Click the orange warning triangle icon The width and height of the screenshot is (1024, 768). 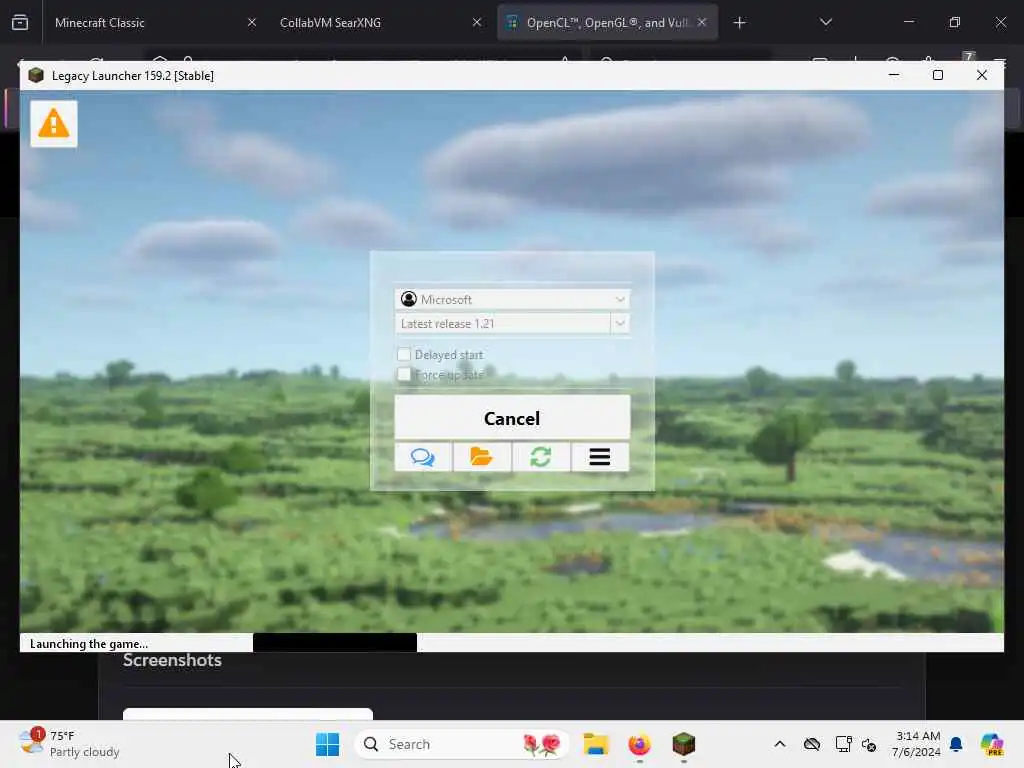coord(54,123)
